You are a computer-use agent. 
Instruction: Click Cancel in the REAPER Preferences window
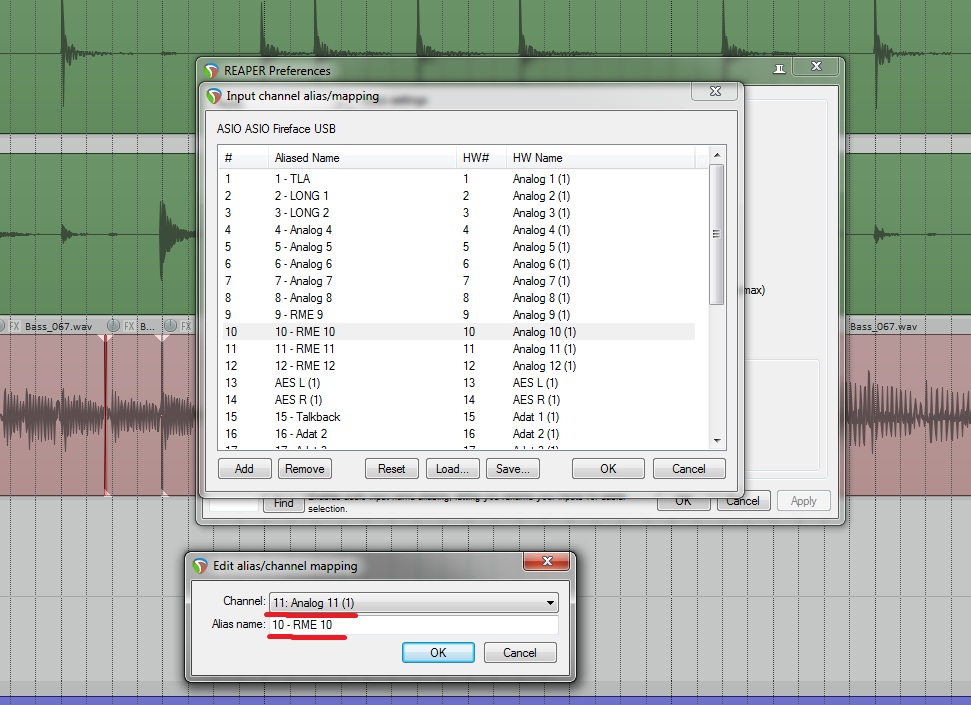pyautogui.click(x=743, y=501)
